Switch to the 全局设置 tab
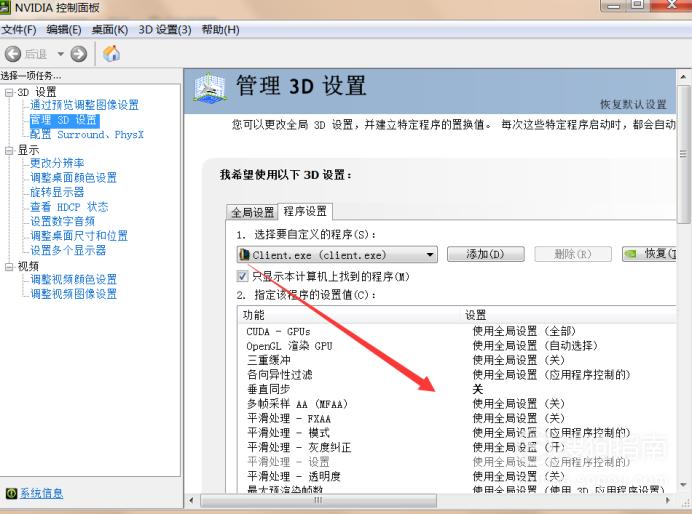The image size is (692, 514). [252, 212]
